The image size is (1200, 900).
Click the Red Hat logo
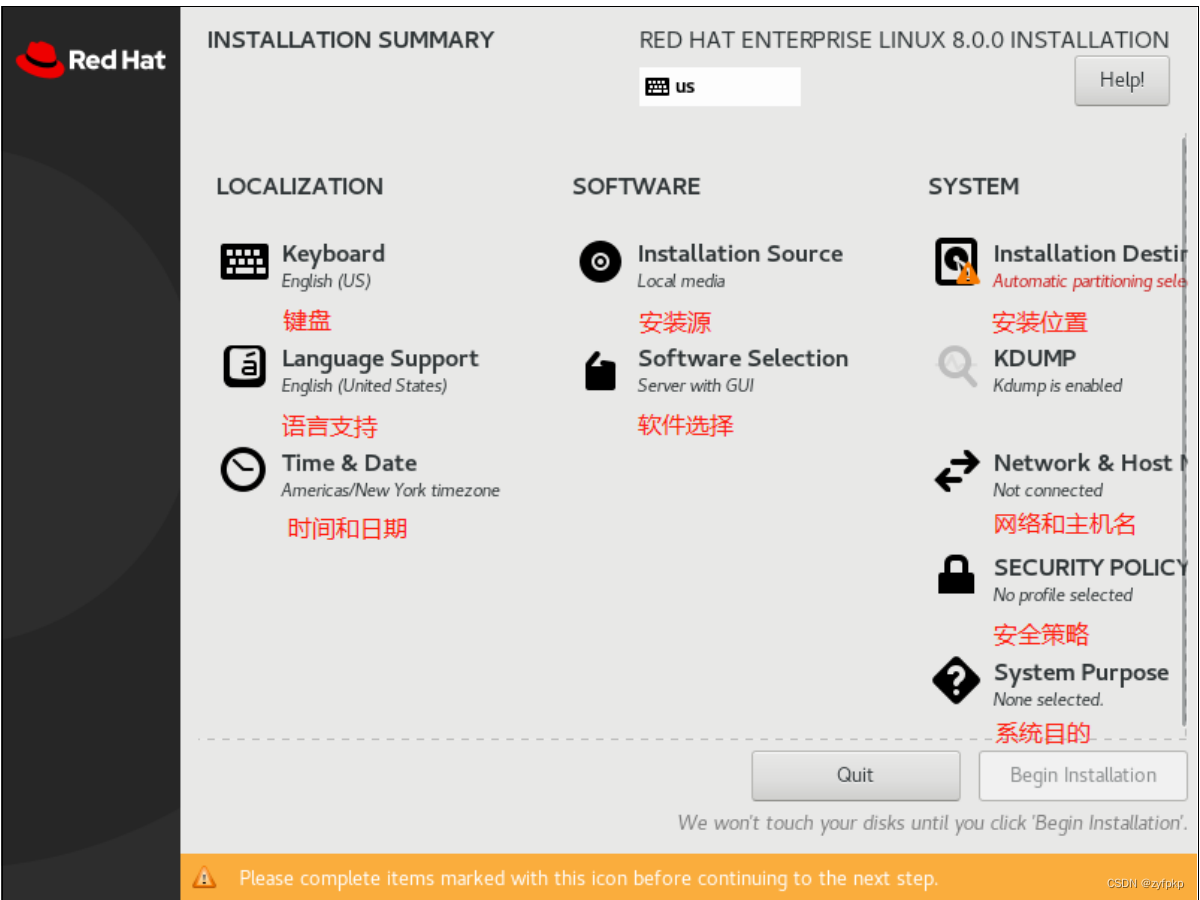pos(90,60)
